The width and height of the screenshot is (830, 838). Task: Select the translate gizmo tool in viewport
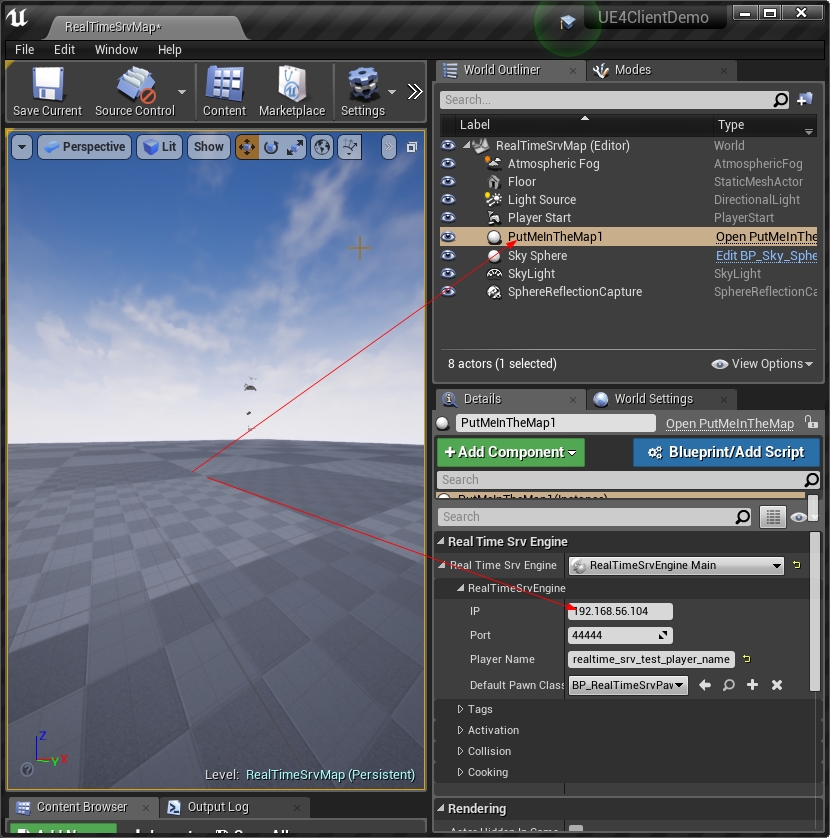pyautogui.click(x=247, y=147)
